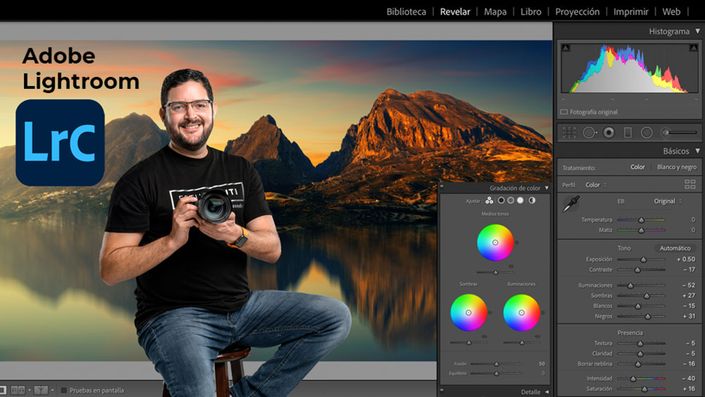Toggle the Fotografía original checkbox
The height and width of the screenshot is (397, 705).
tap(564, 112)
